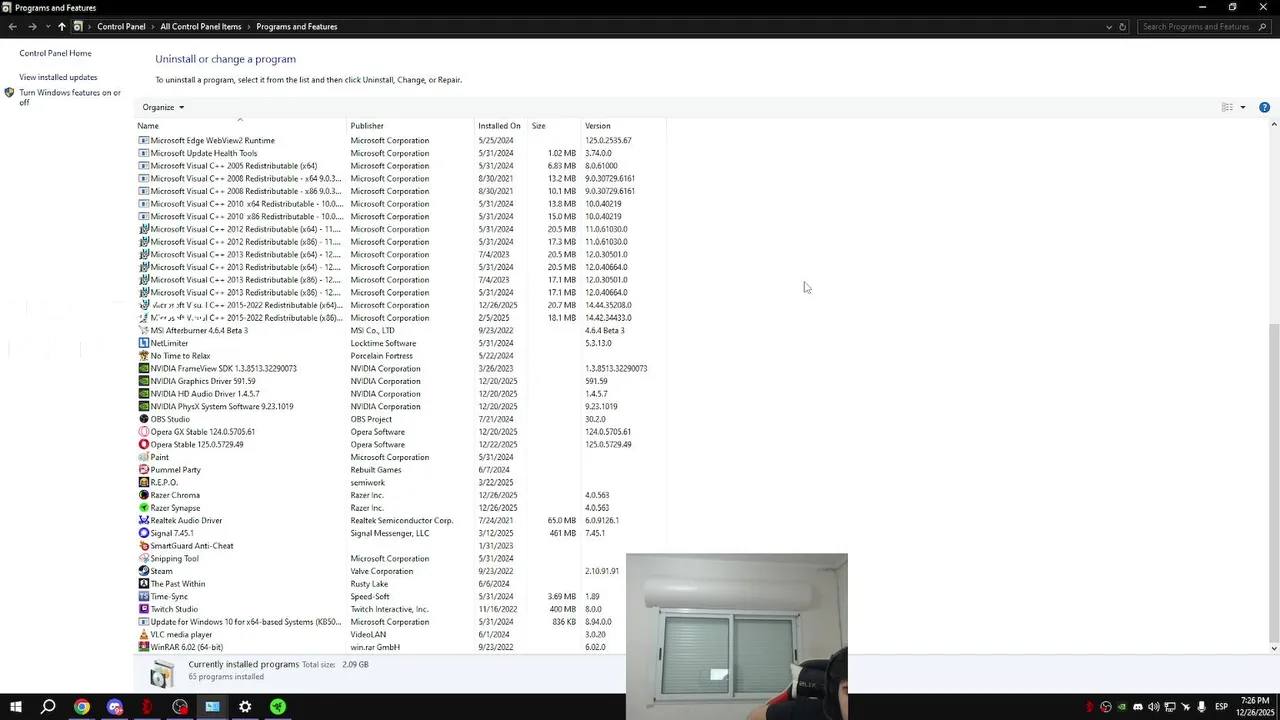Click the Twitch Studio icon
1280x720 pixels.
pyautogui.click(x=143, y=609)
